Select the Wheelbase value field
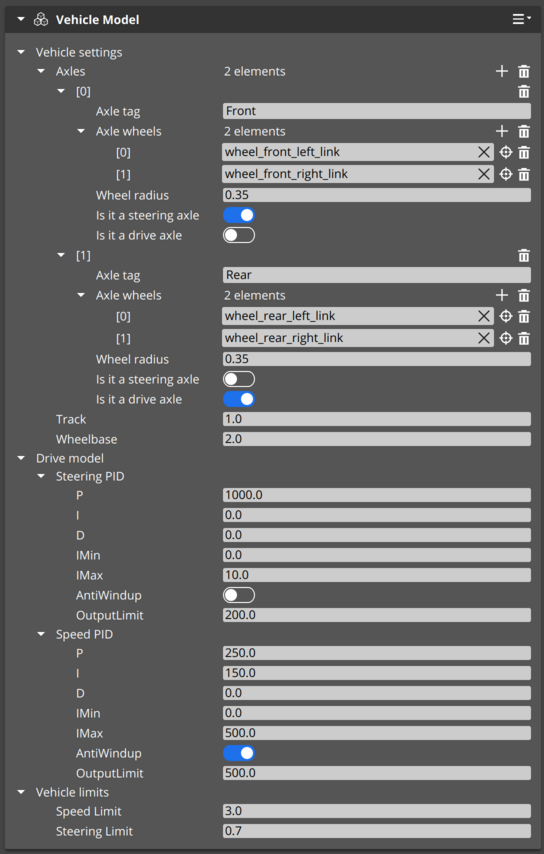544x854 pixels. click(x=377, y=439)
